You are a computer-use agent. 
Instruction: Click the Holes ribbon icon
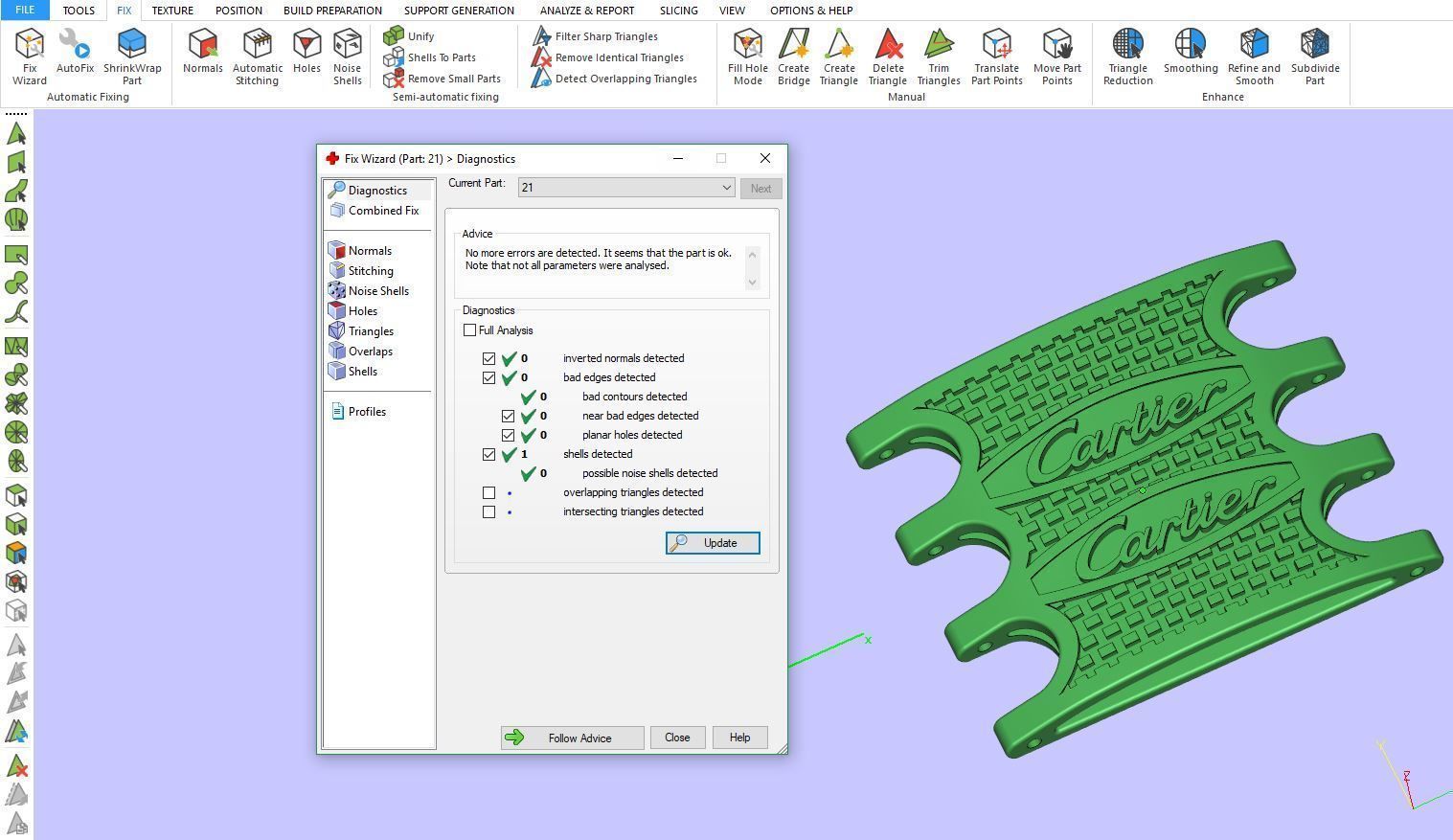(x=306, y=51)
